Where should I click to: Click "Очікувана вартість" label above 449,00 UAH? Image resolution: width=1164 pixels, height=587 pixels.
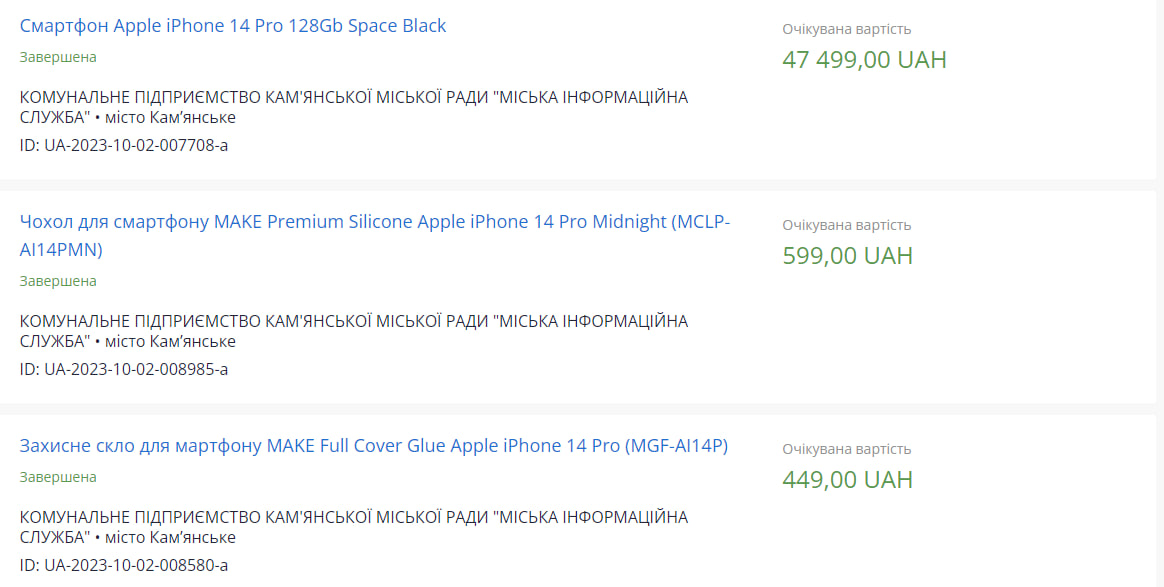[x=846, y=450]
